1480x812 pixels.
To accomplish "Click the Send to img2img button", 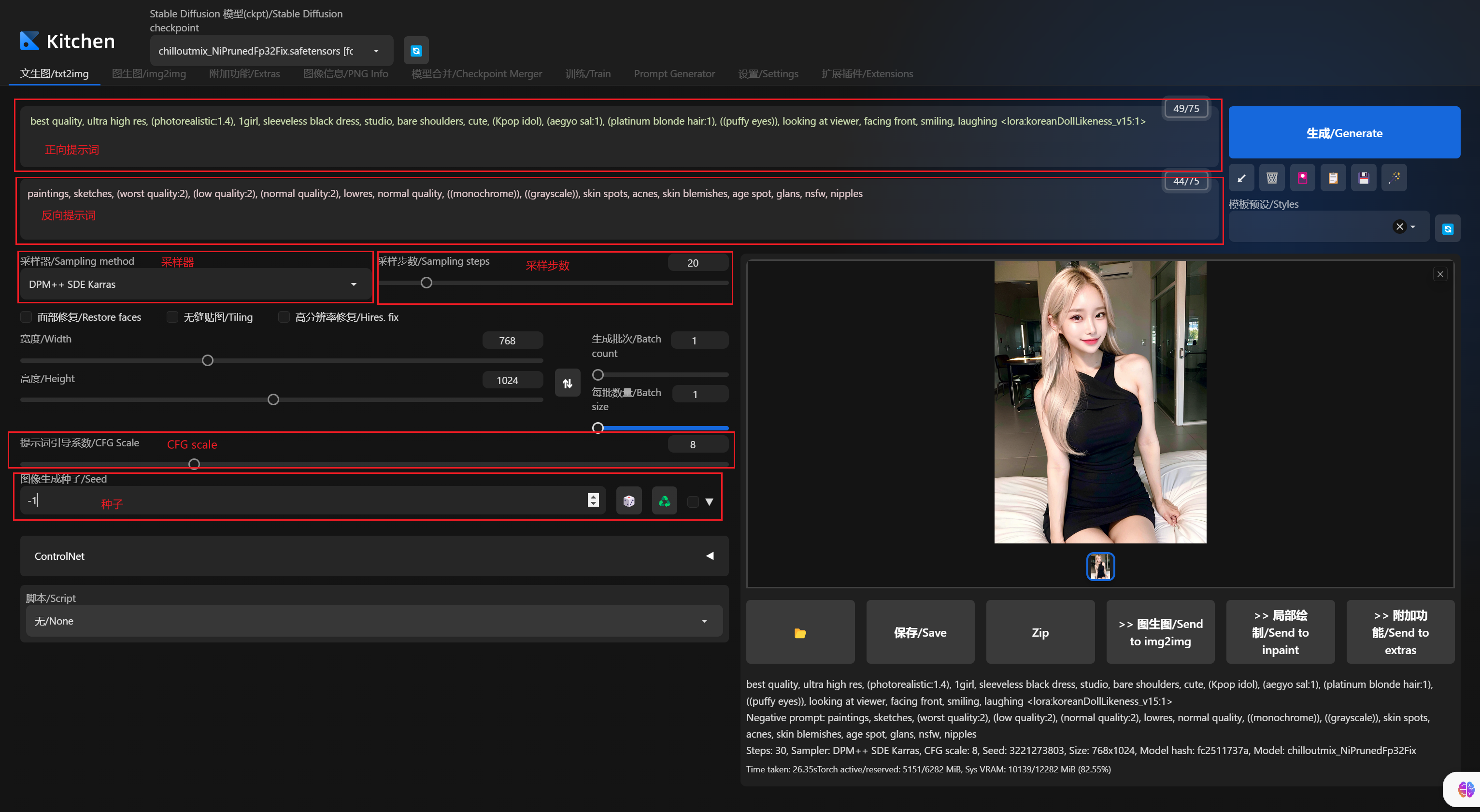I will pyautogui.click(x=1160, y=633).
